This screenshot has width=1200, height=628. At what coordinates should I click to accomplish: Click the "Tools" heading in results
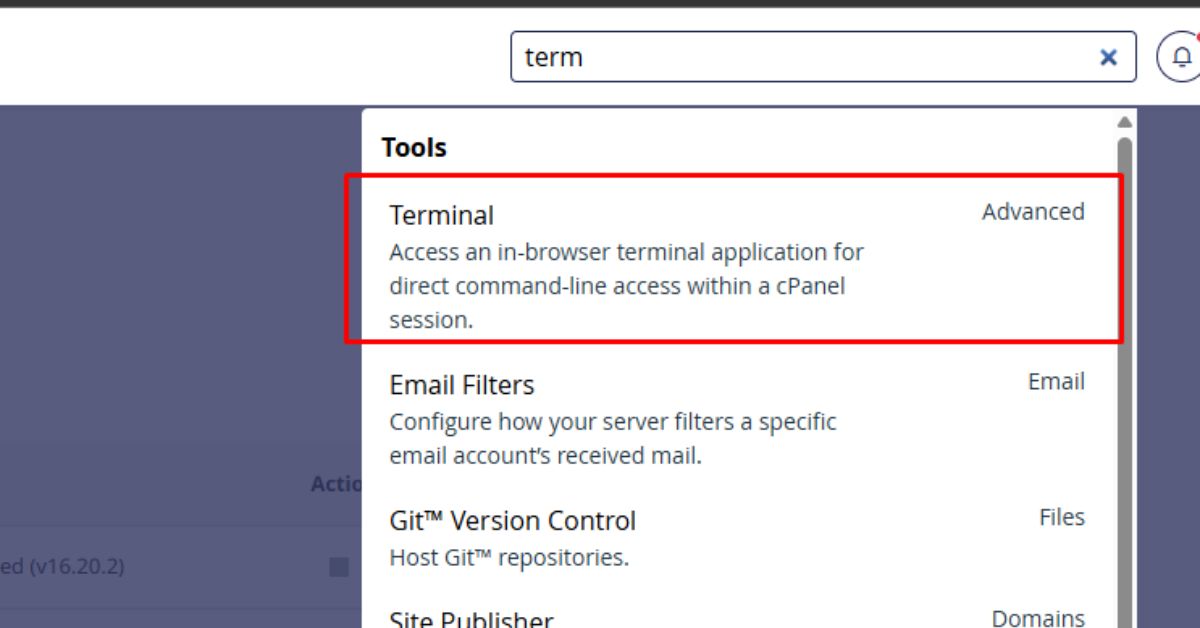(414, 148)
